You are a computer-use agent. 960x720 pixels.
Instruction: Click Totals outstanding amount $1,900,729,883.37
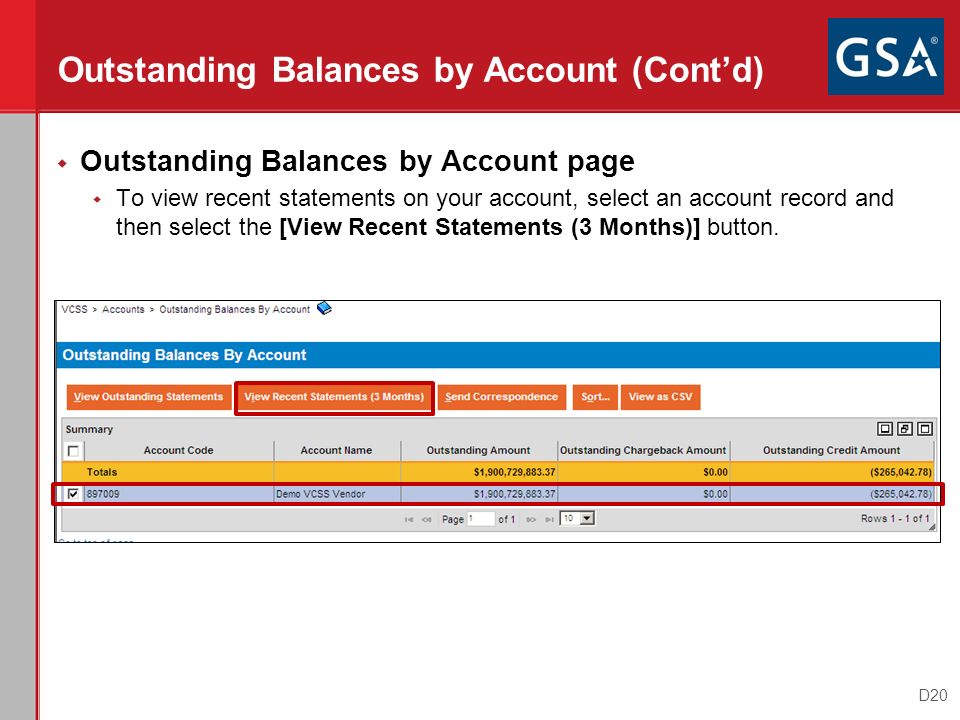click(514, 472)
